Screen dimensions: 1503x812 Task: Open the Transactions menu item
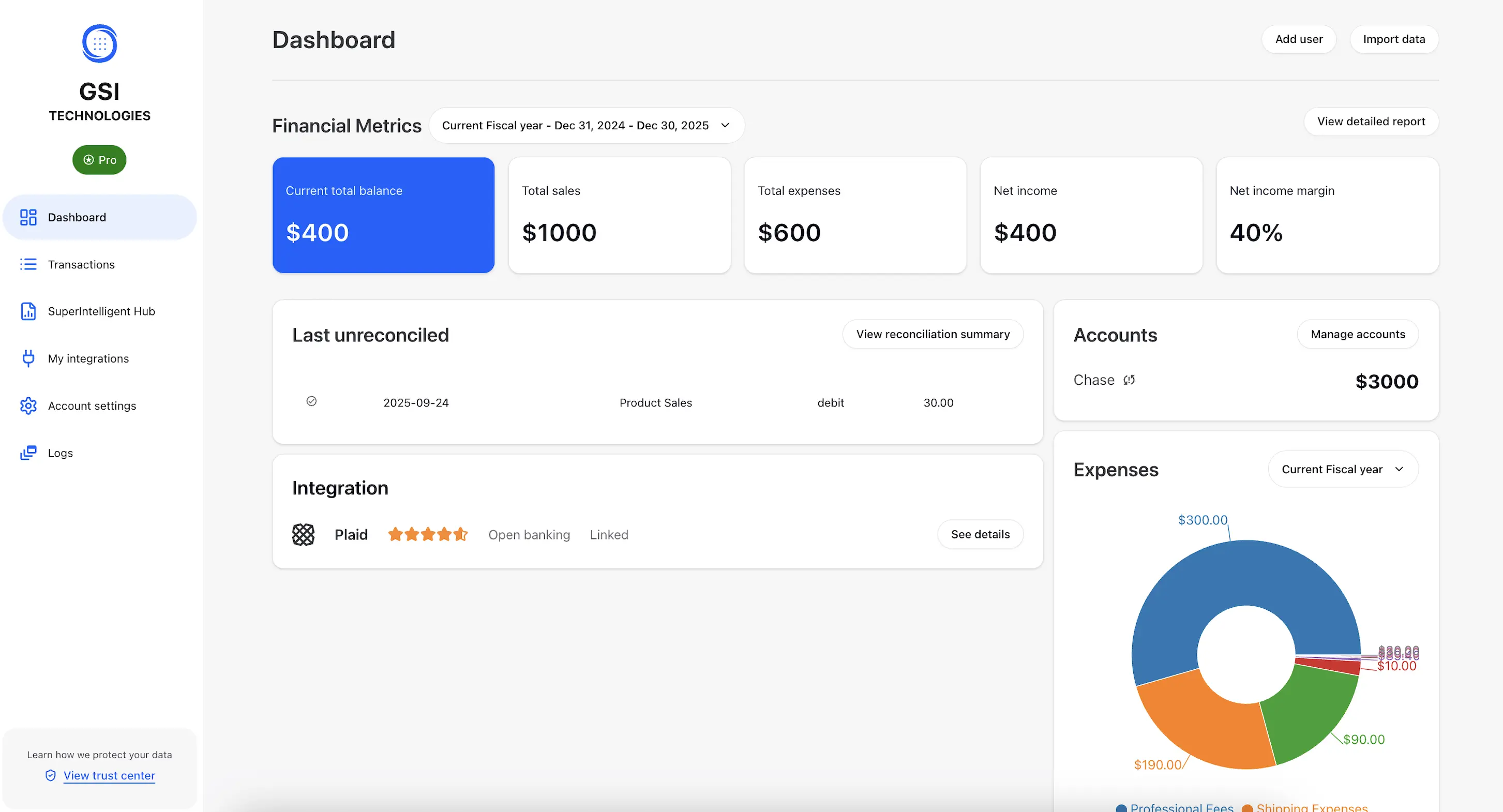pyautogui.click(x=81, y=264)
